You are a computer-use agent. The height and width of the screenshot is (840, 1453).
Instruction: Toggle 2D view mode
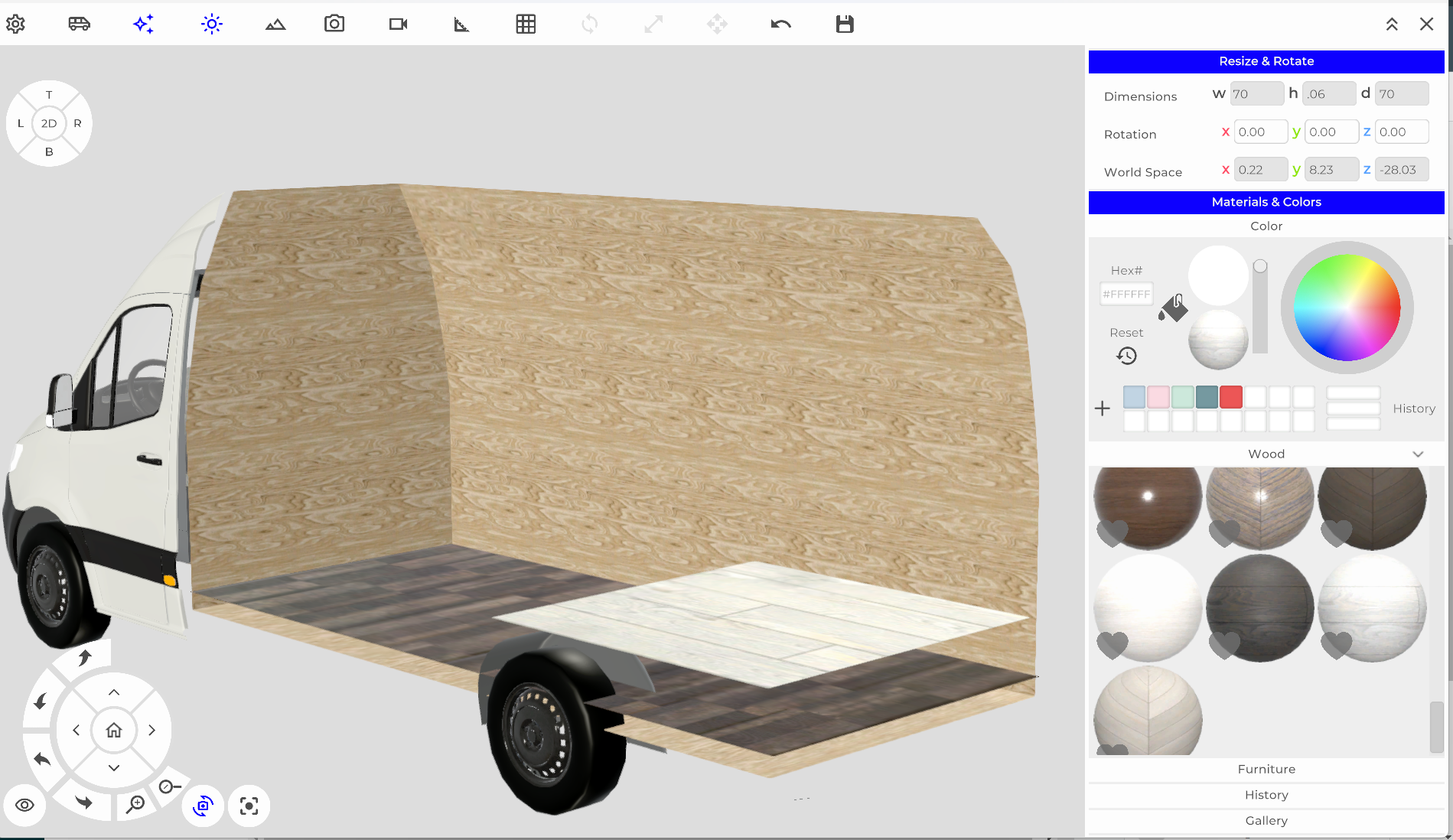tap(49, 123)
